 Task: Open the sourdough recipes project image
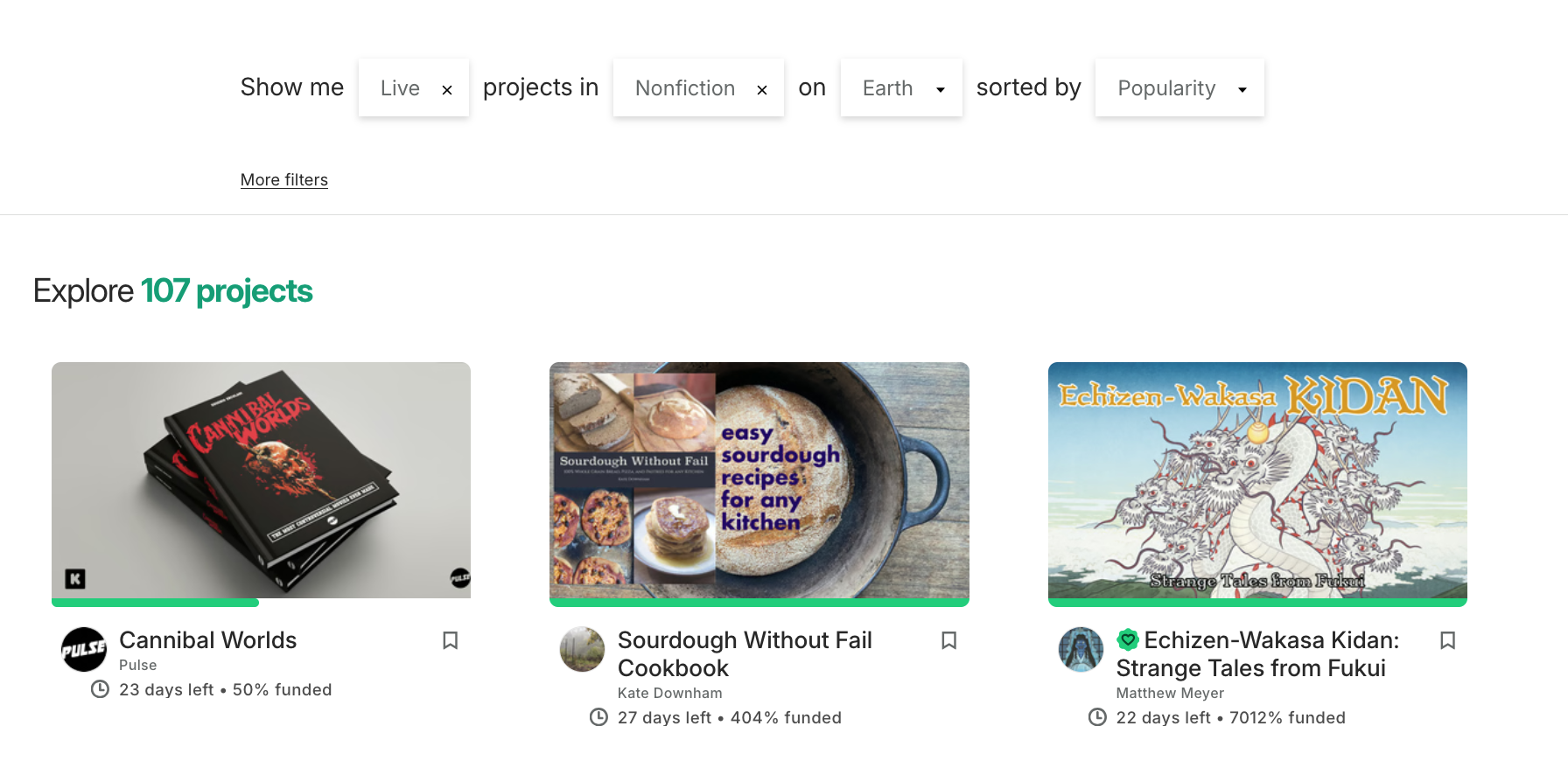pos(759,479)
